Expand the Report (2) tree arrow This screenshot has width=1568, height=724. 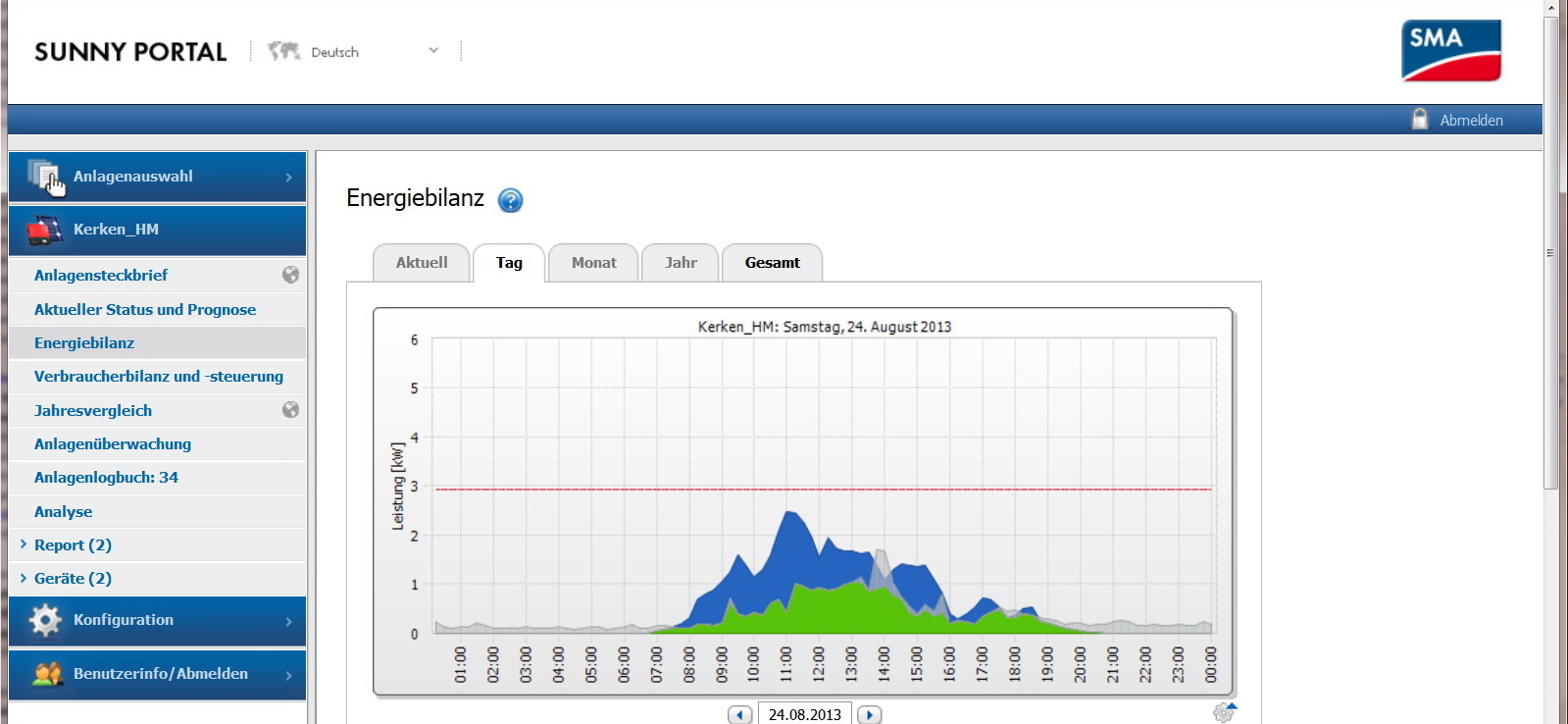coord(23,543)
